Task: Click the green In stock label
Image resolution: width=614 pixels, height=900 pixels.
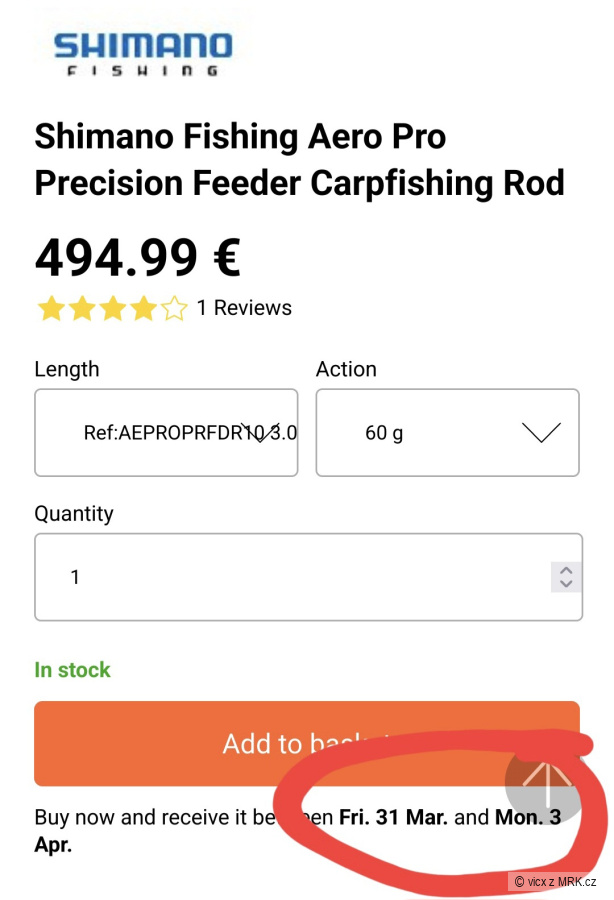Action: tap(72, 670)
